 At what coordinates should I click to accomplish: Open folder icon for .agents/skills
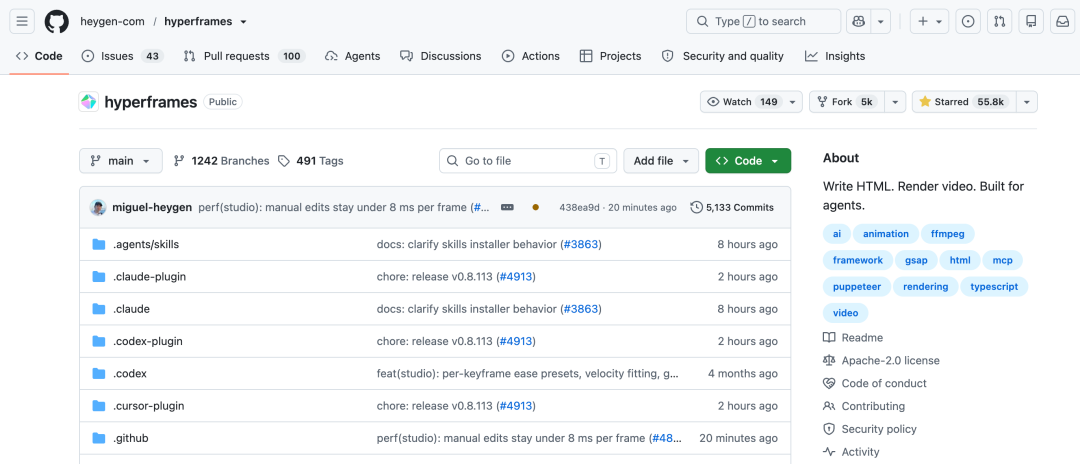98,244
